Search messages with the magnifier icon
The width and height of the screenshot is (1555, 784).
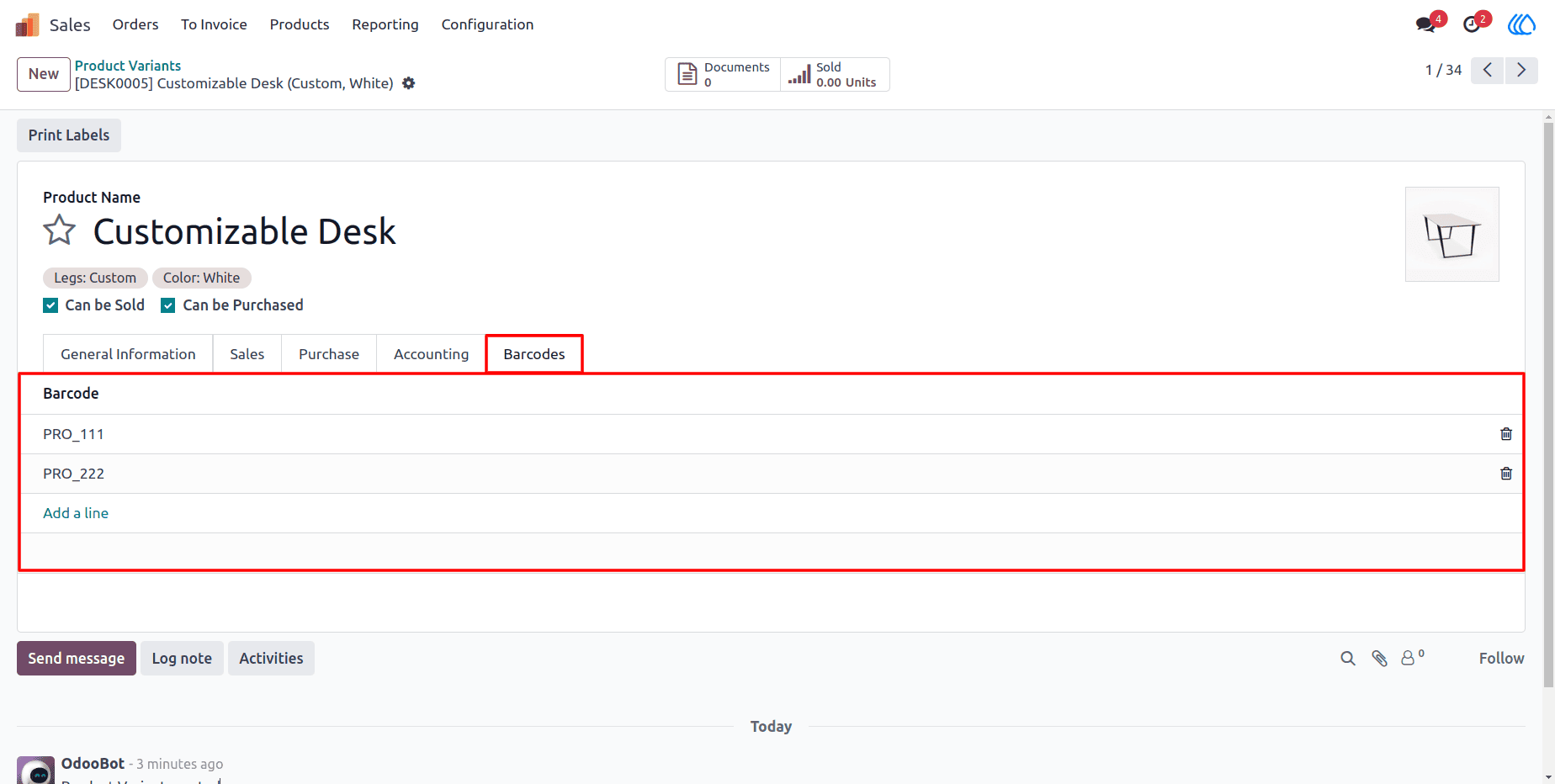click(x=1348, y=659)
